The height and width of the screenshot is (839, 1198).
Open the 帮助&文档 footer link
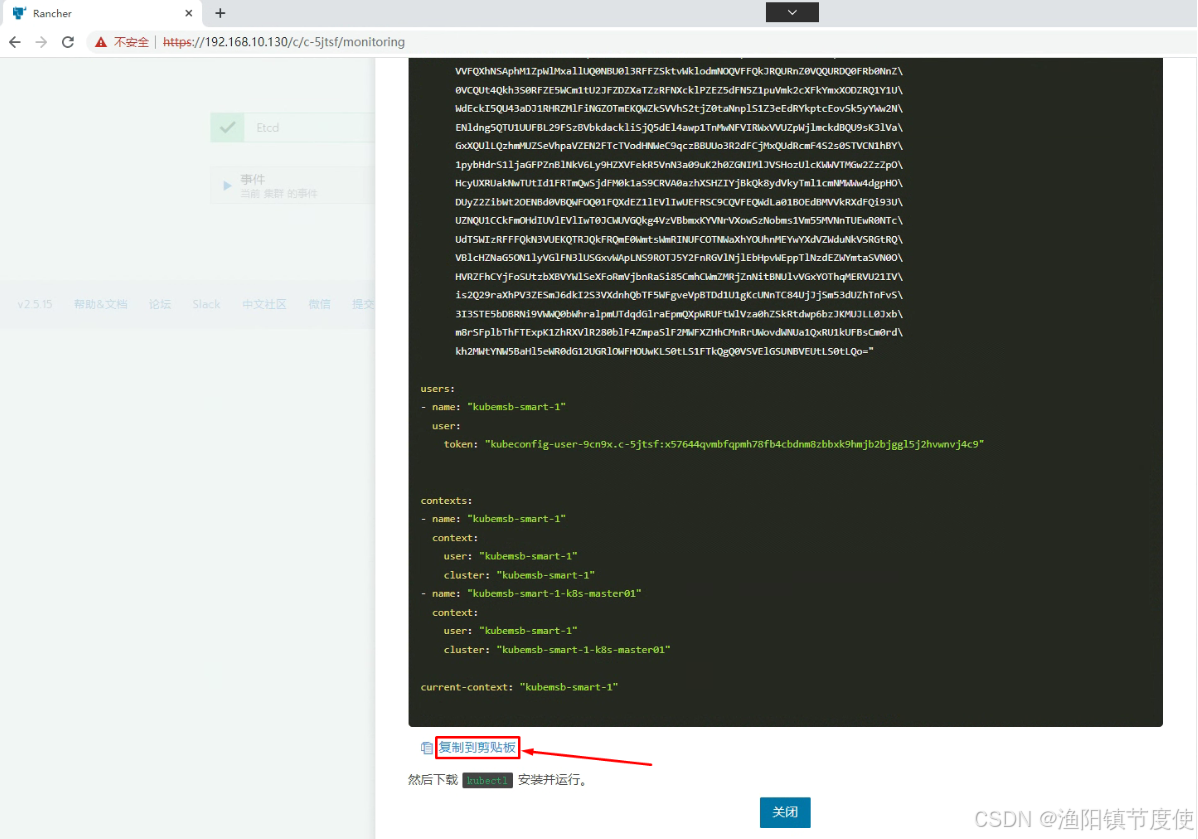pyautogui.click(x=100, y=304)
